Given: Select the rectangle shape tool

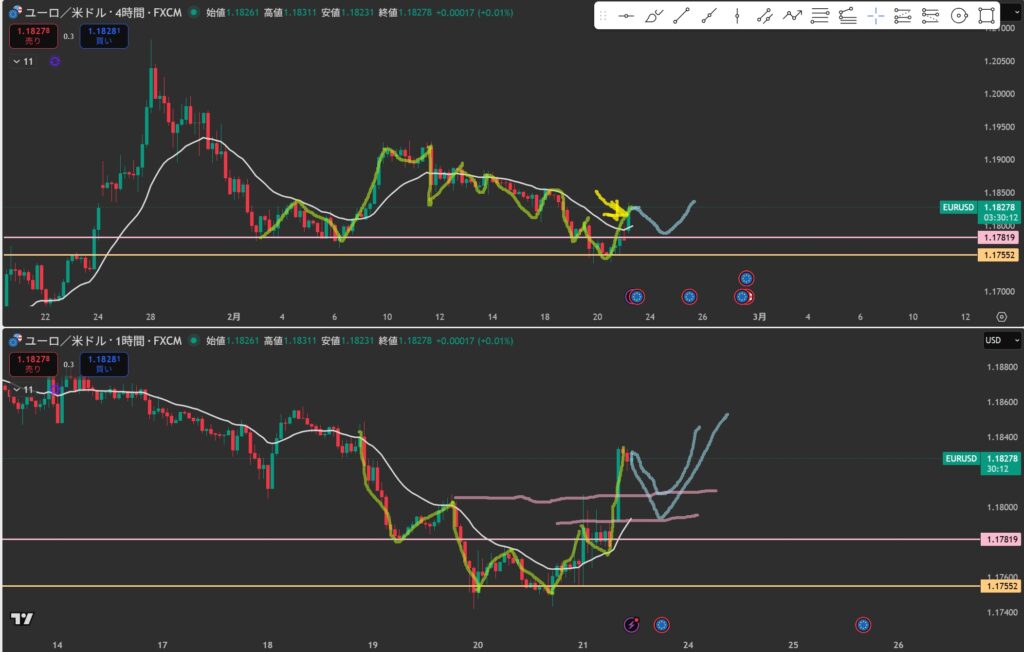Looking at the screenshot, I should 986,16.
